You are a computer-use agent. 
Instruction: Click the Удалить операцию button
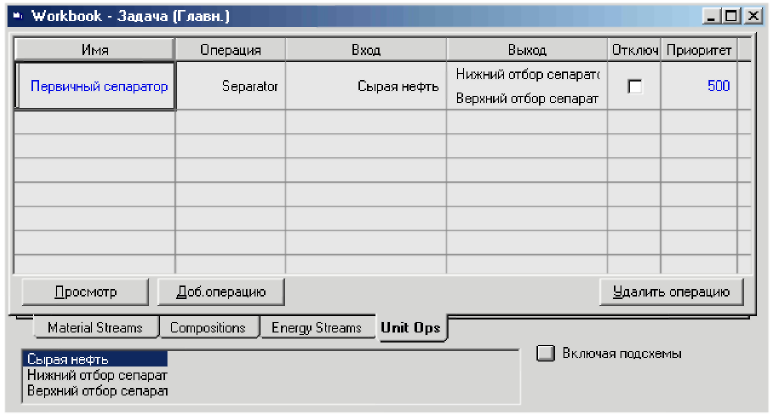pyautogui.click(x=671, y=292)
